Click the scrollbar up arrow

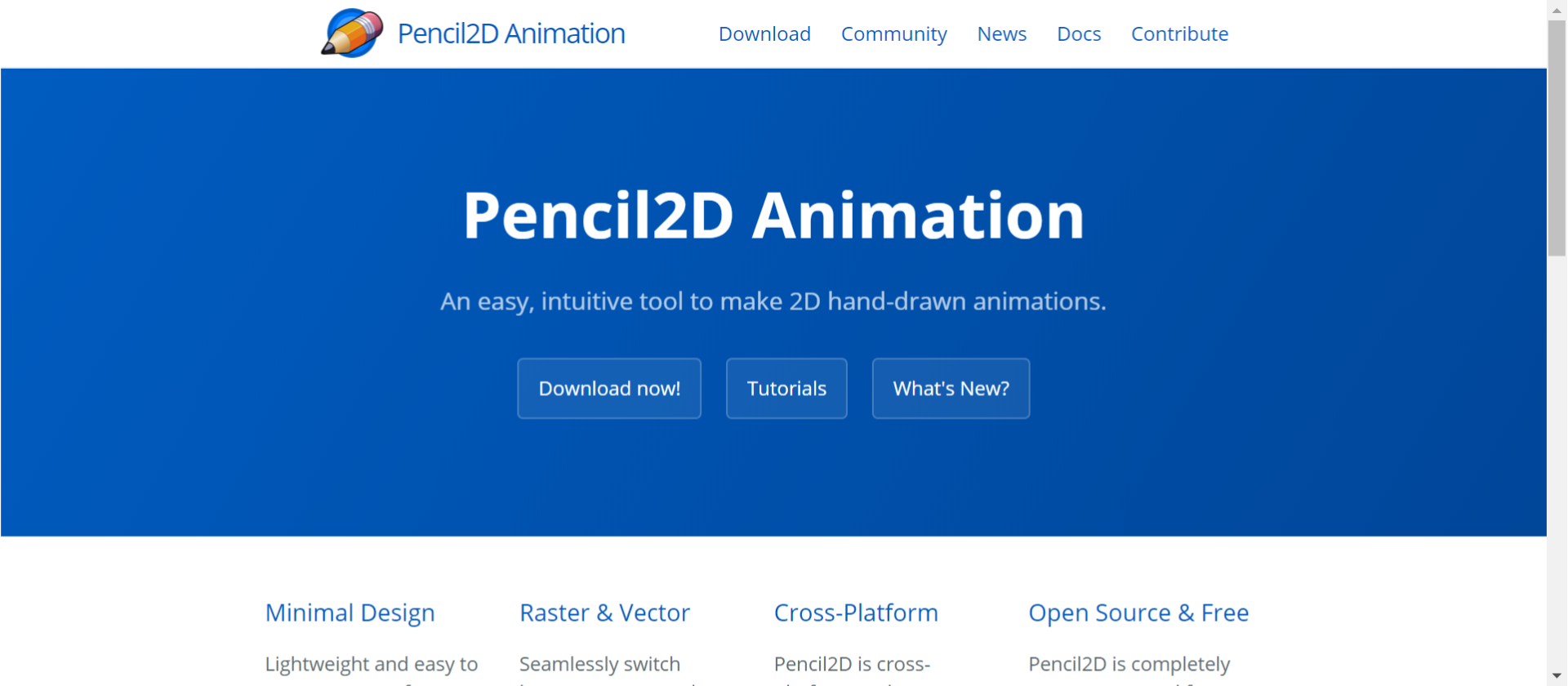pyautogui.click(x=1557, y=8)
